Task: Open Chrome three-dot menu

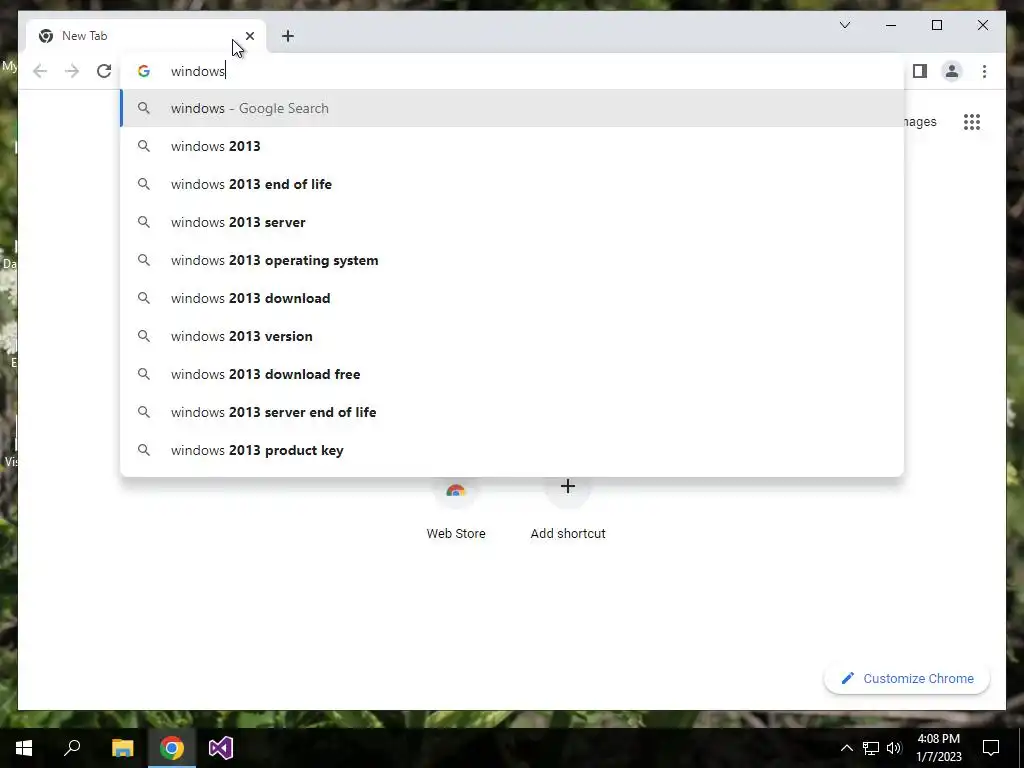Action: pos(984,71)
